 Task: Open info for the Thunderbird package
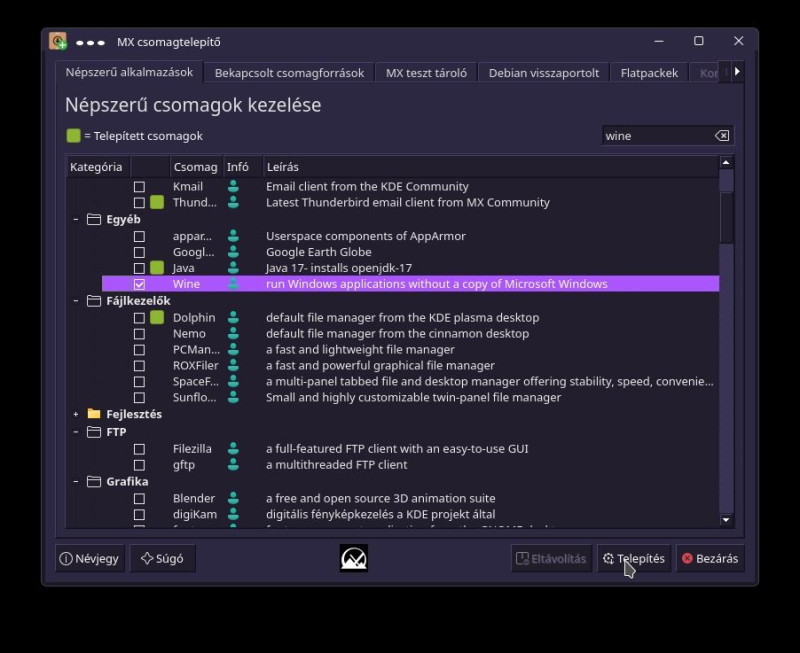point(233,203)
